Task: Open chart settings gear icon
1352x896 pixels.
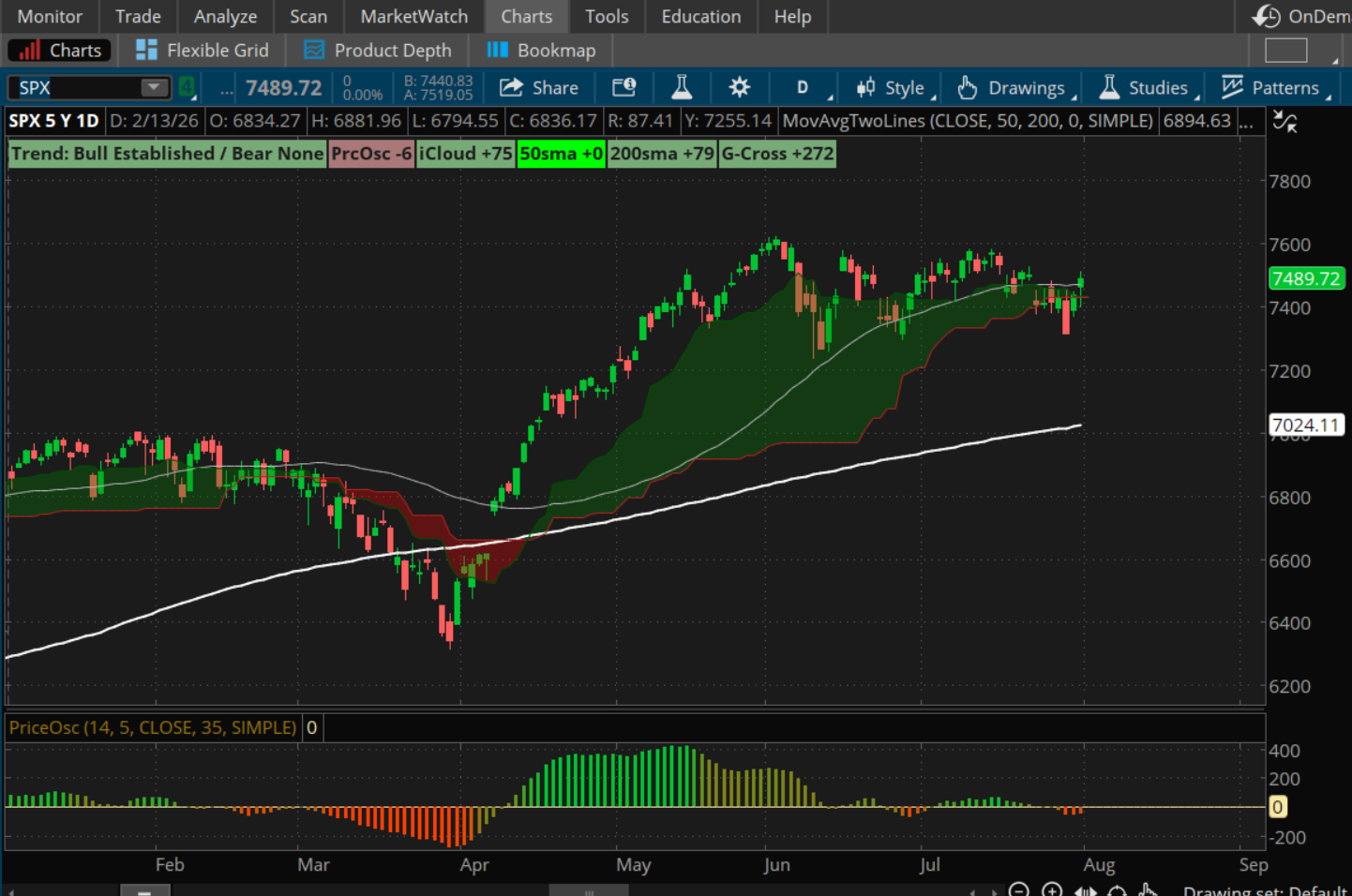Action: (739, 88)
